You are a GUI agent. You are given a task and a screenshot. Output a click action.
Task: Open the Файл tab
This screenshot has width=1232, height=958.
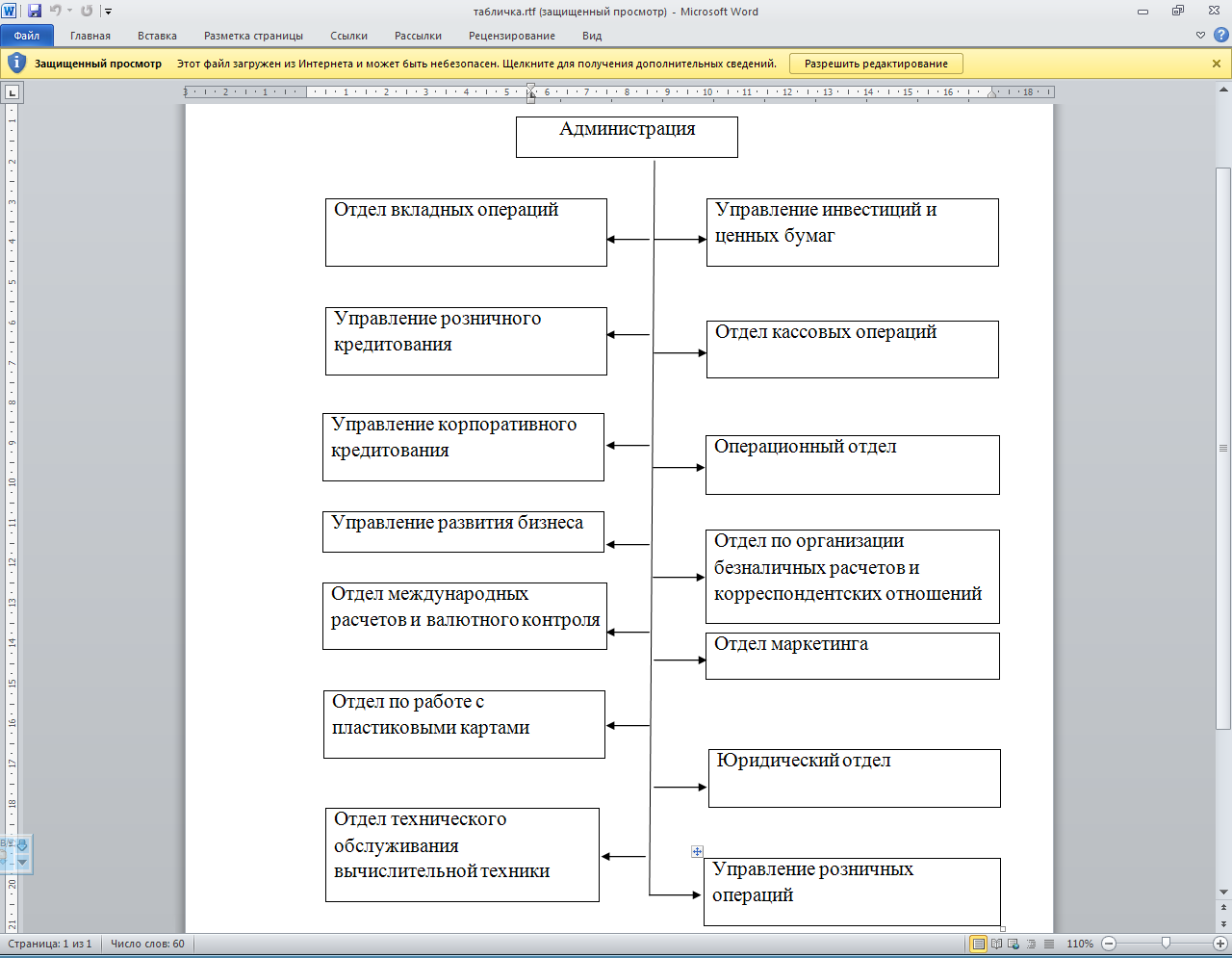(x=27, y=36)
